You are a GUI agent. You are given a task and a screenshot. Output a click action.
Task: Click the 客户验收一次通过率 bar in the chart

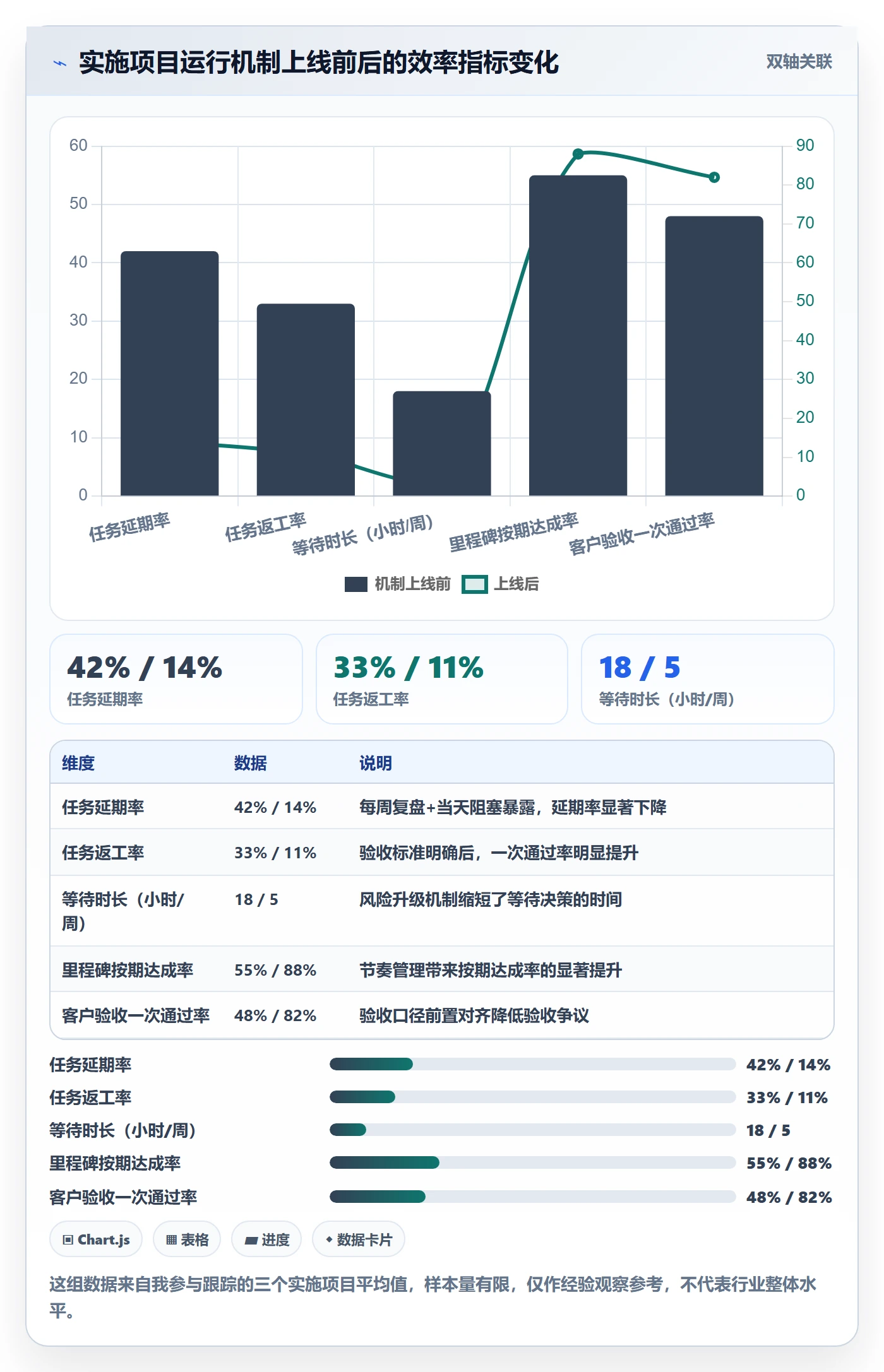click(x=714, y=356)
